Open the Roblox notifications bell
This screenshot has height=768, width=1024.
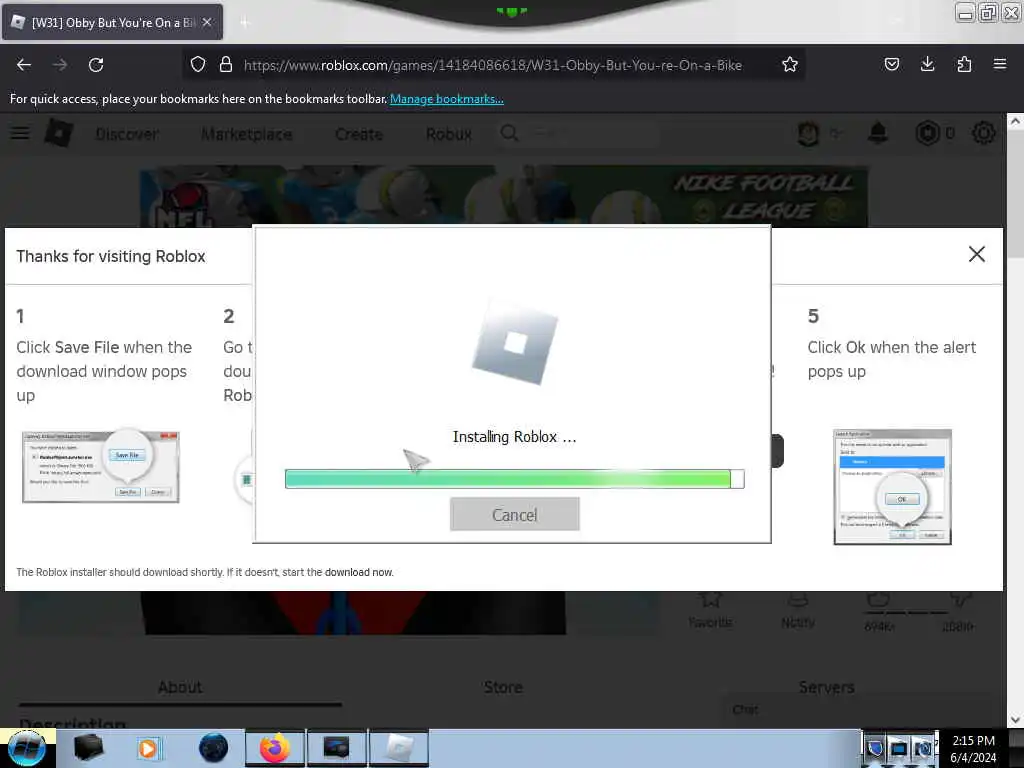click(878, 133)
